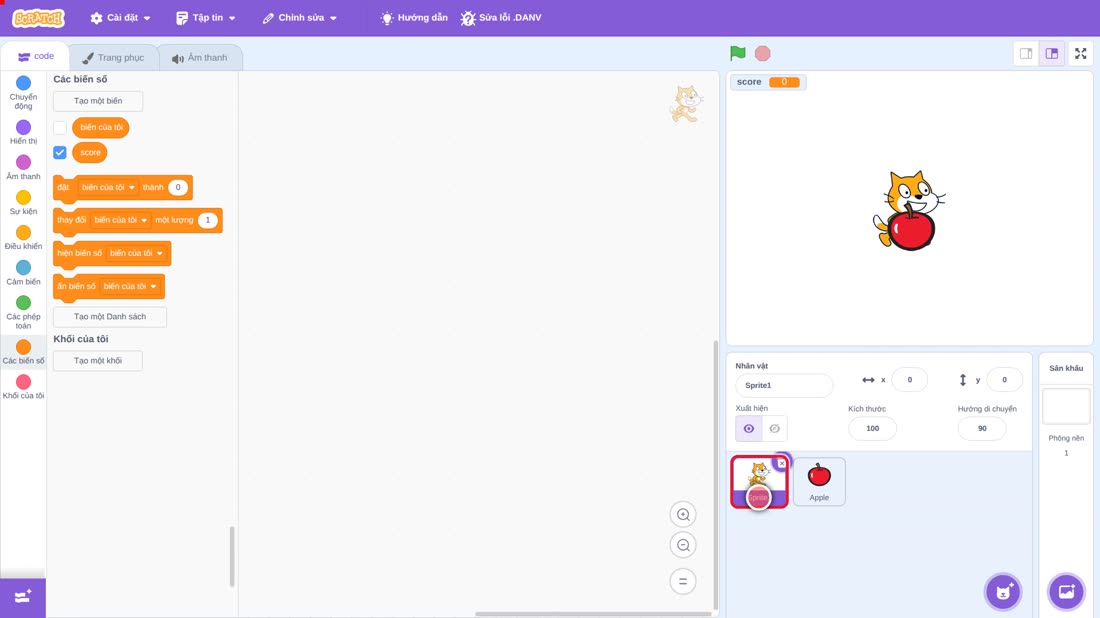Click the 'Tạo một biến' button
Viewport: 1100px width, 618px height.
click(x=98, y=101)
